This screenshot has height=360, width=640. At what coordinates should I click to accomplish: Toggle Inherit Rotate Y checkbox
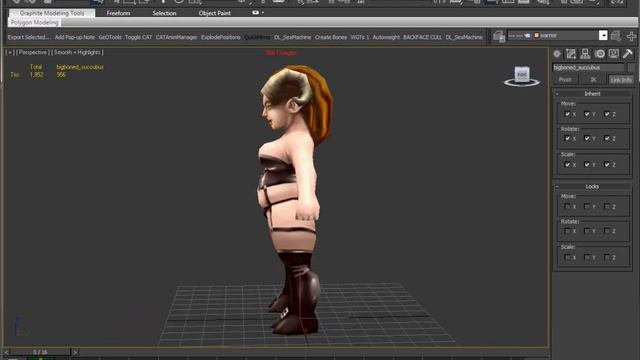(587, 139)
